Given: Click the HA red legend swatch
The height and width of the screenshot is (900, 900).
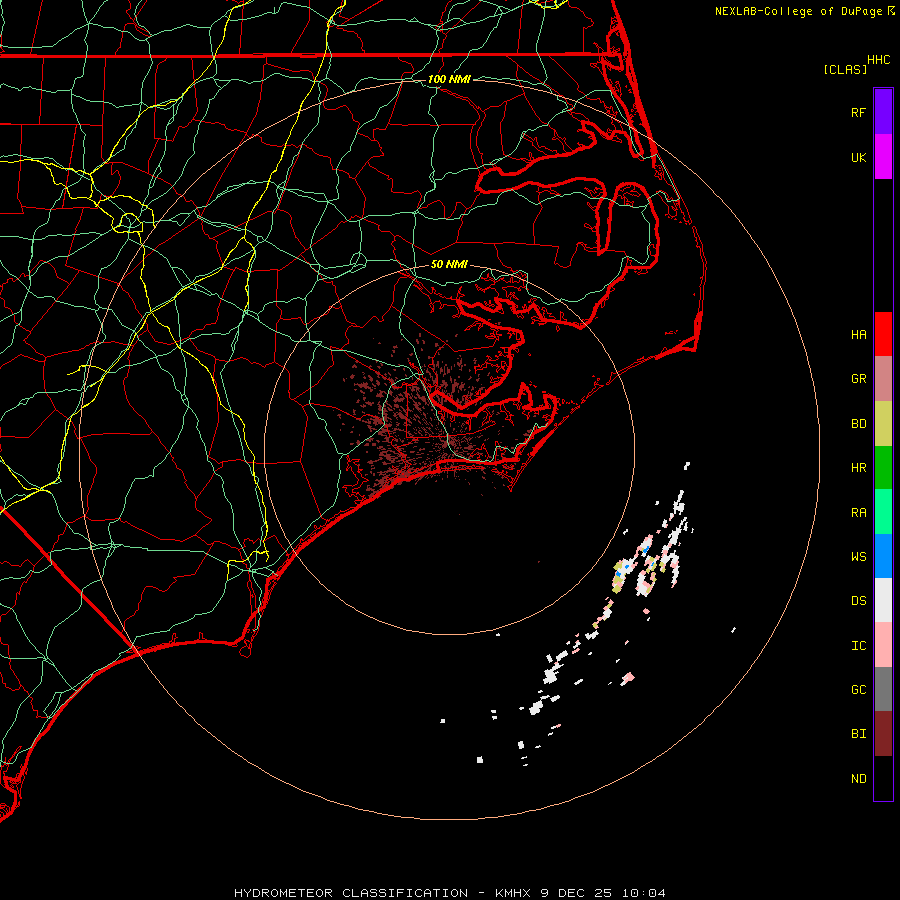Looking at the screenshot, I should (x=883, y=334).
